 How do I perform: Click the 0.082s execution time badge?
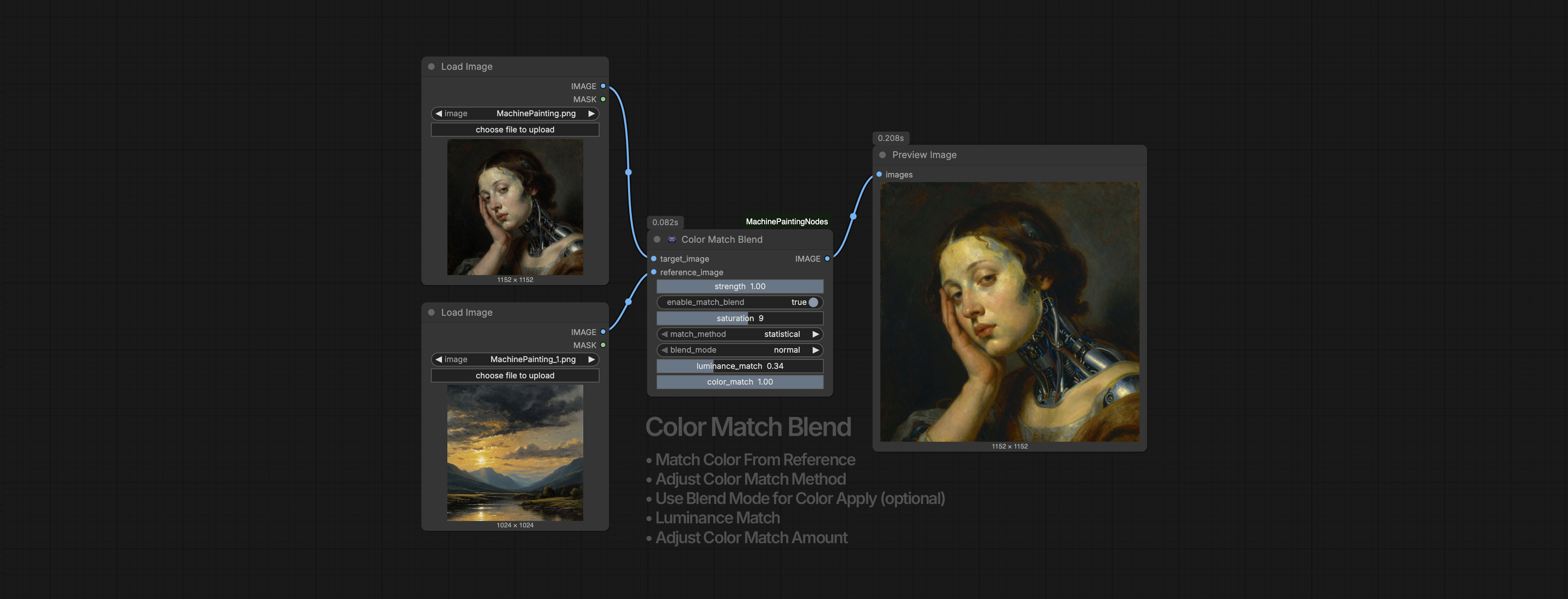point(665,222)
